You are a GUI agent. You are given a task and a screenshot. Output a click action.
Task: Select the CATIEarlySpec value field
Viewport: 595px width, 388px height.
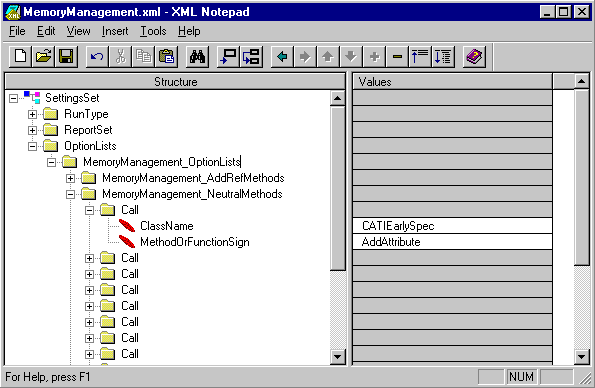[x=452, y=226]
